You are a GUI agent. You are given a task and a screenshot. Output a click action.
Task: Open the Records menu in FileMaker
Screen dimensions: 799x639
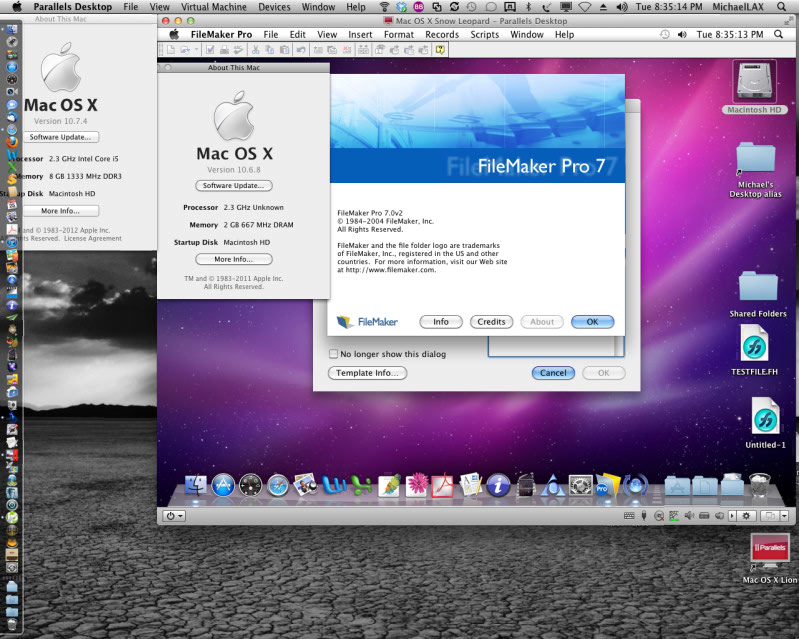(x=442, y=34)
